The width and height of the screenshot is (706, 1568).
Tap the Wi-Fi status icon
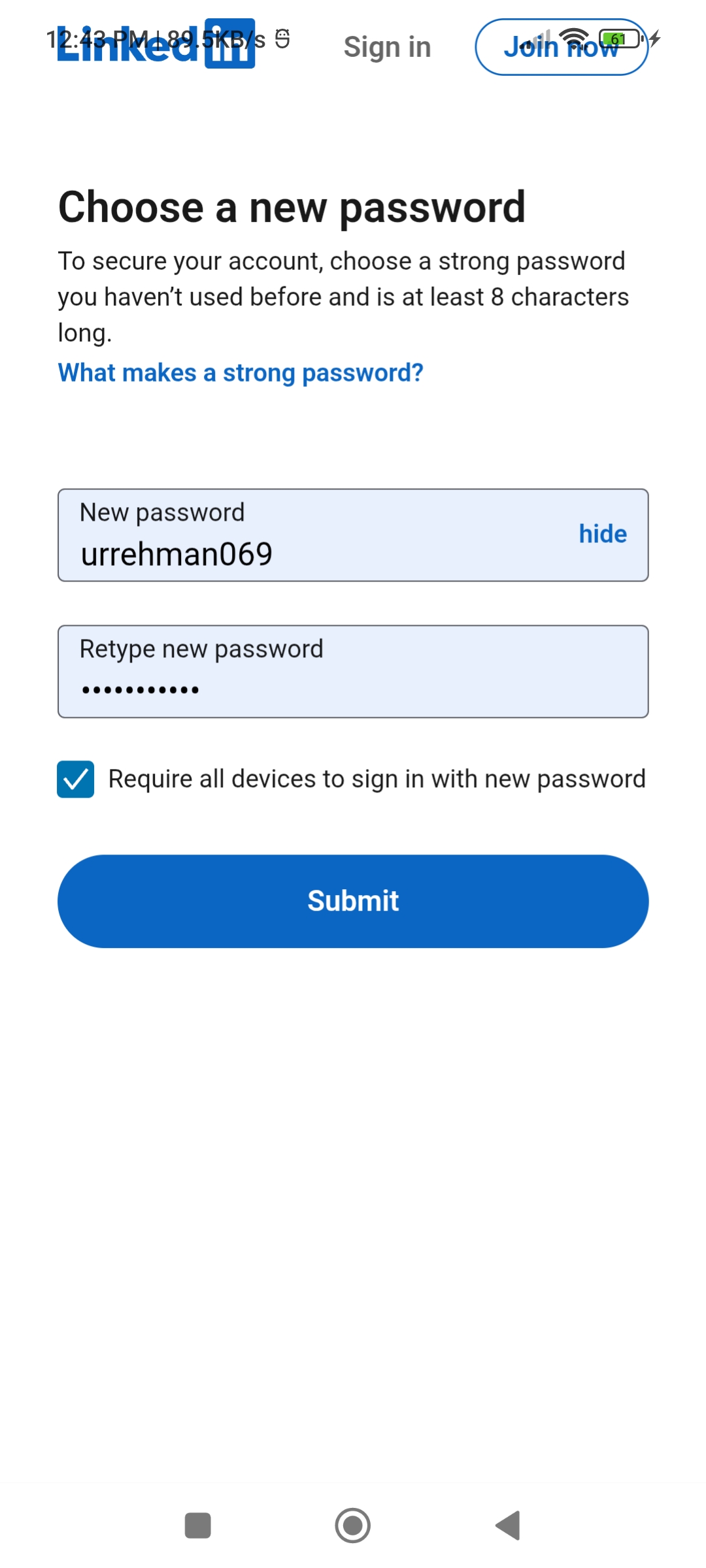[x=574, y=39]
